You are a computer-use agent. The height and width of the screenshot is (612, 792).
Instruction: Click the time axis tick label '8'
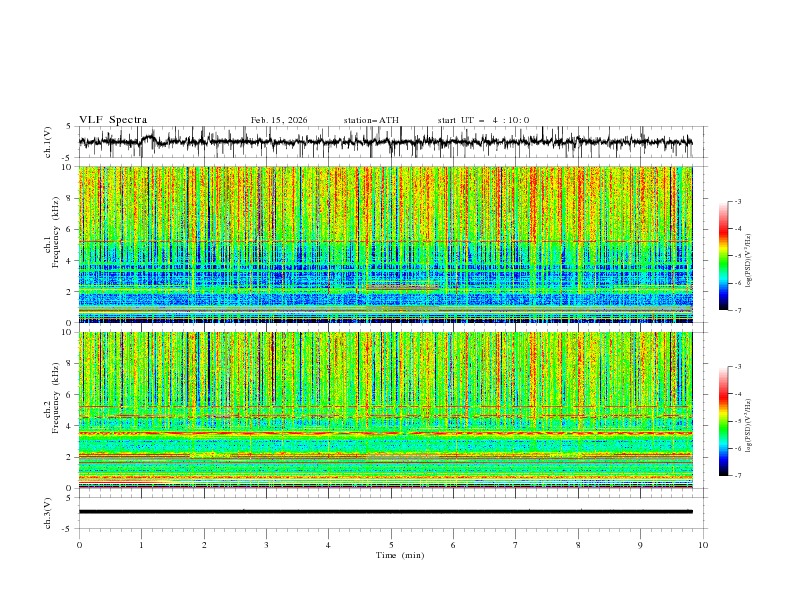[x=578, y=545]
